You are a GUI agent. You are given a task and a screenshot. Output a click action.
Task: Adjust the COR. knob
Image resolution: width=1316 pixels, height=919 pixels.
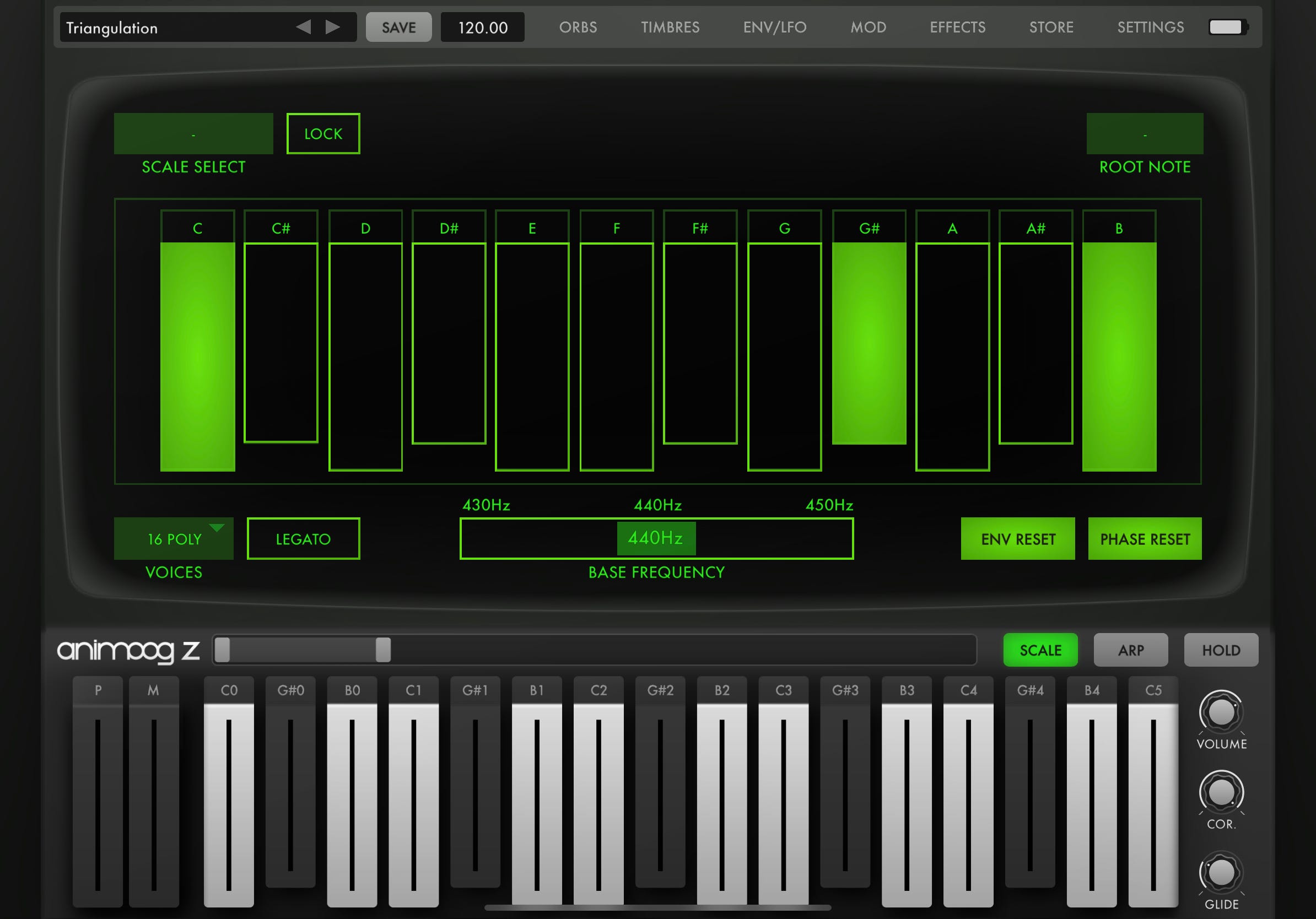pos(1221,792)
